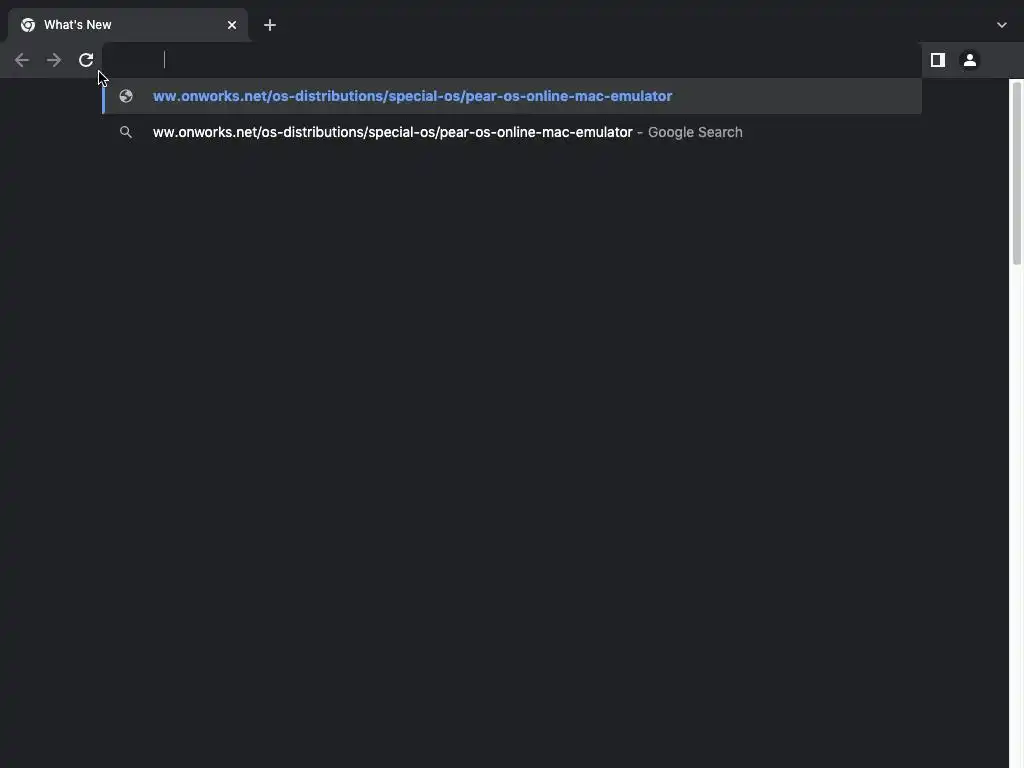Click the Chrome icon on the What's New tab
This screenshot has width=1024, height=768.
coord(27,25)
